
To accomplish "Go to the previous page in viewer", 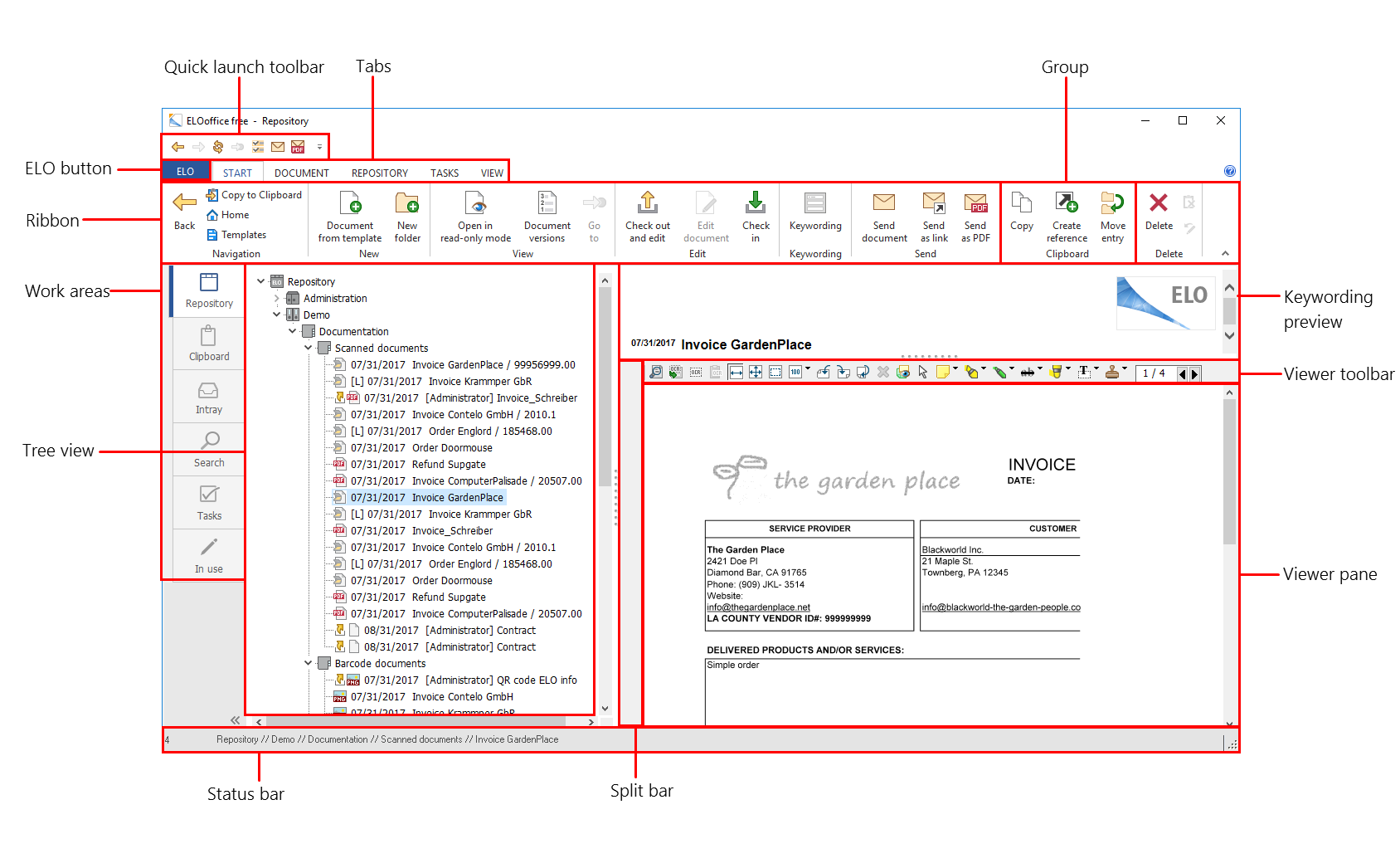I will (x=1183, y=373).
